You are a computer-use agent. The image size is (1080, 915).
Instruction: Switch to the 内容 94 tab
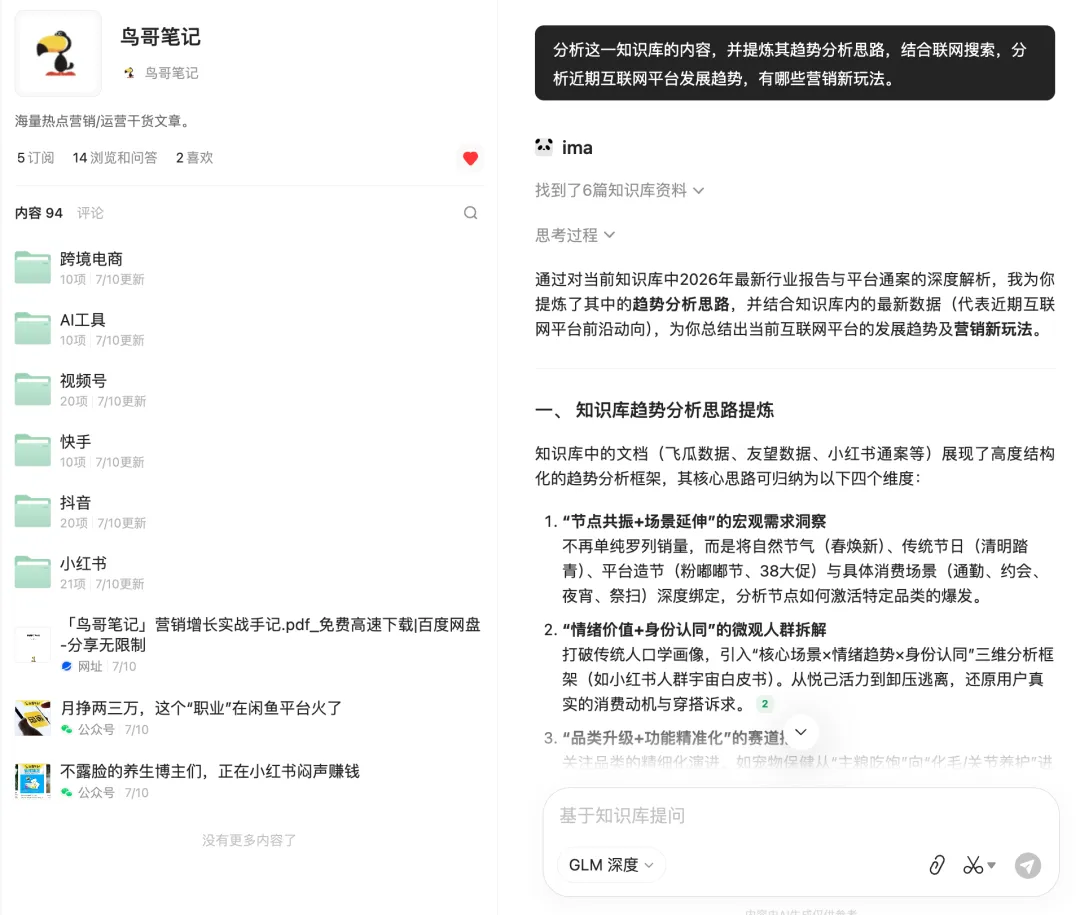point(39,213)
